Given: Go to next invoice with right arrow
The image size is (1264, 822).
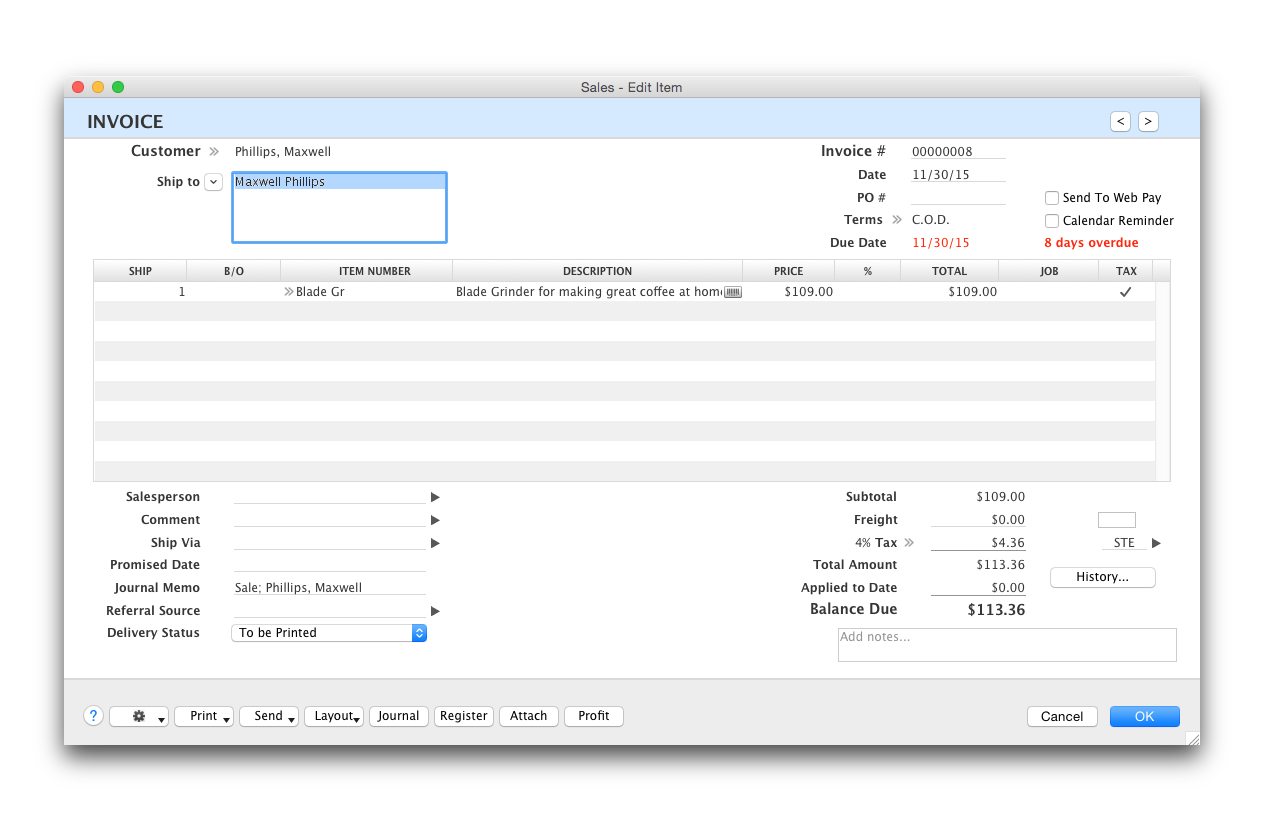Looking at the screenshot, I should 1149,121.
